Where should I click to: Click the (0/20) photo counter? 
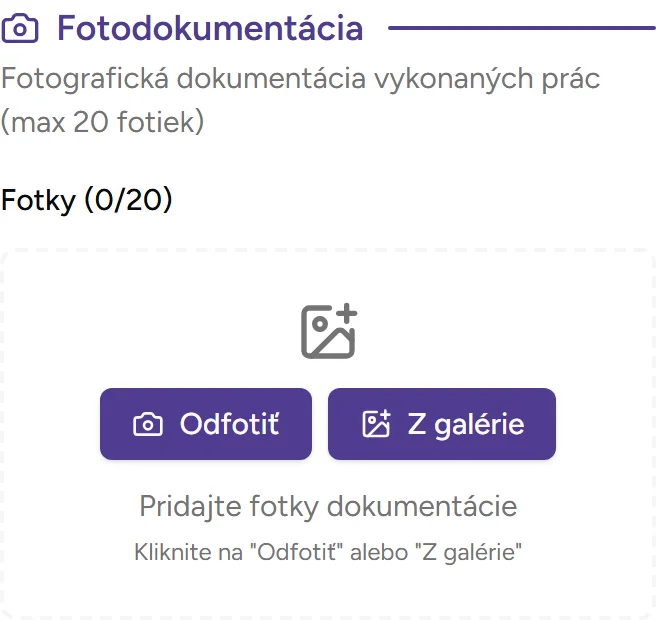click(x=128, y=200)
